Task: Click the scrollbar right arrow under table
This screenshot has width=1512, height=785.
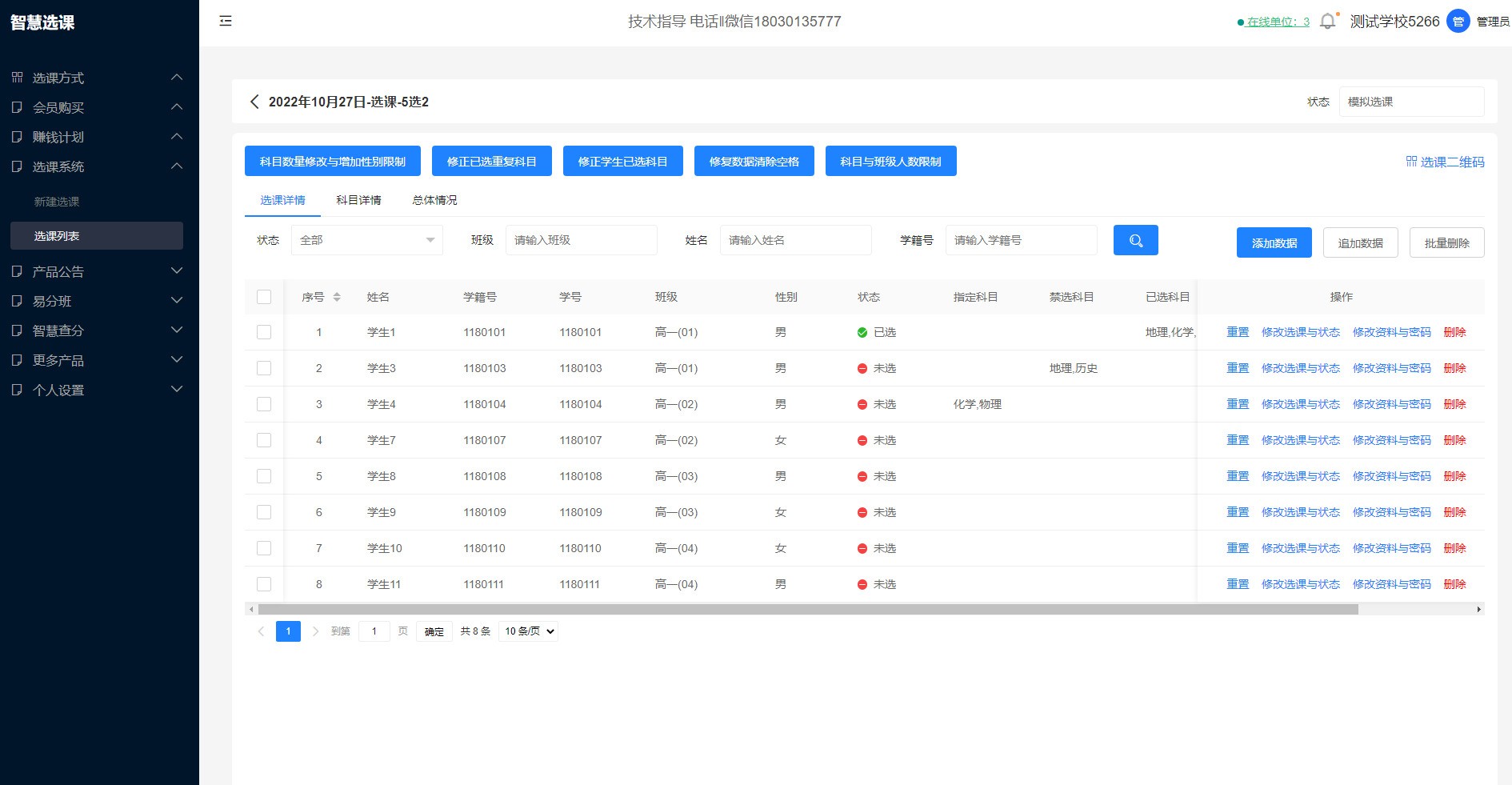Action: [1479, 610]
